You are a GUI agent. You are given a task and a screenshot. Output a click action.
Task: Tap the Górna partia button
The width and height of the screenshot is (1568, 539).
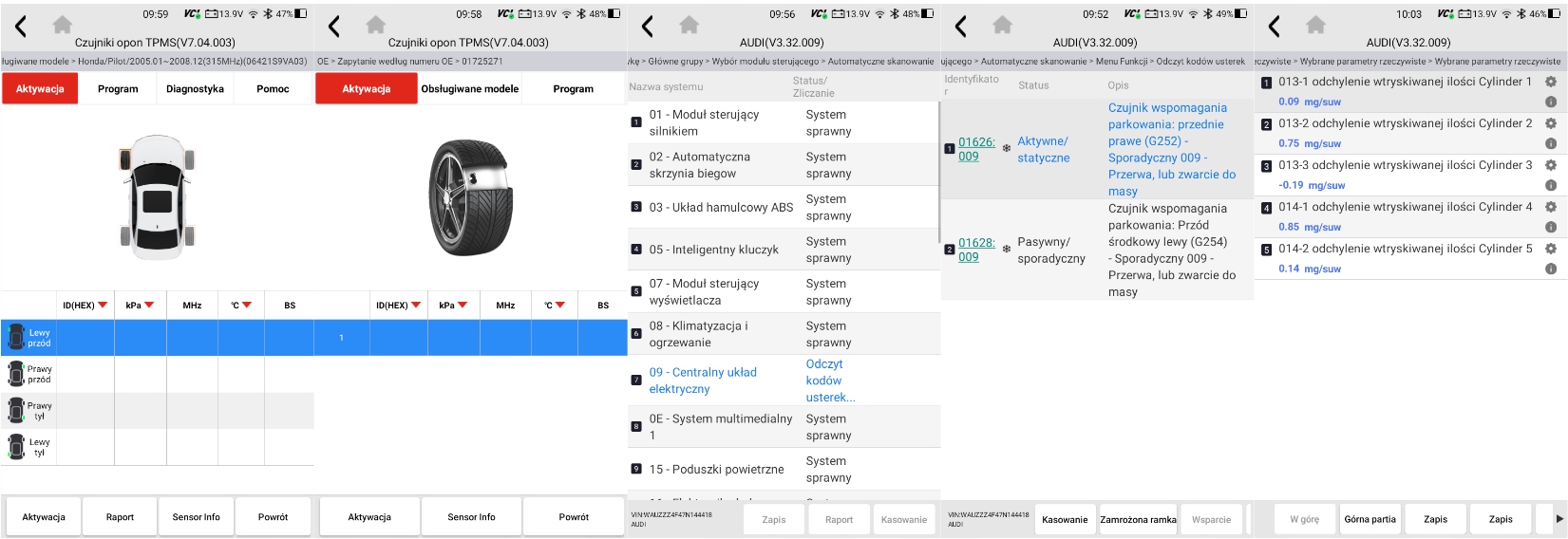point(1370,520)
